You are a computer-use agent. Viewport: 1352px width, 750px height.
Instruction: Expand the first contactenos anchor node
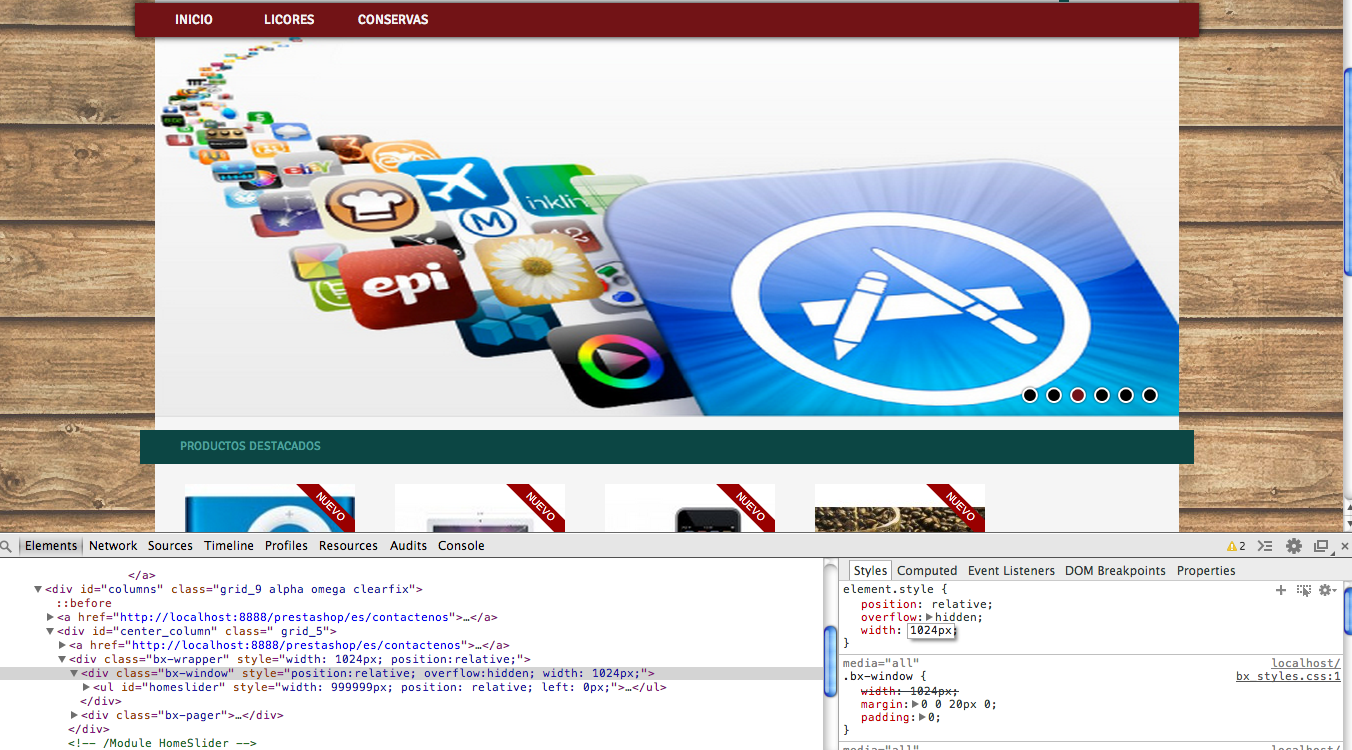coord(50,618)
